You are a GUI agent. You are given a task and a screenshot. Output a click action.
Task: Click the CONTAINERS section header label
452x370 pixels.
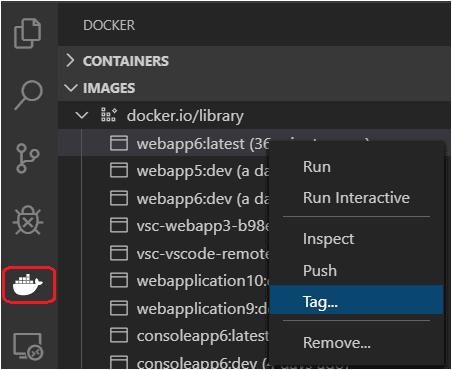coord(126,61)
